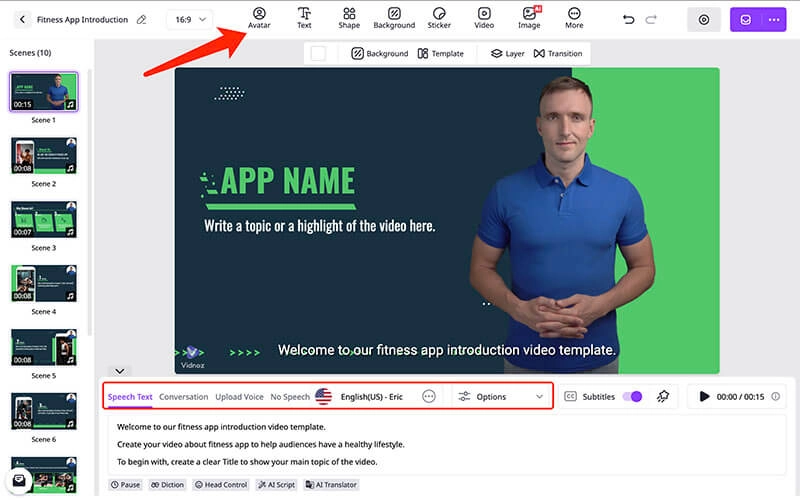Viewport: 800px width, 500px height.
Task: Expand the Options dropdown
Action: point(501,397)
